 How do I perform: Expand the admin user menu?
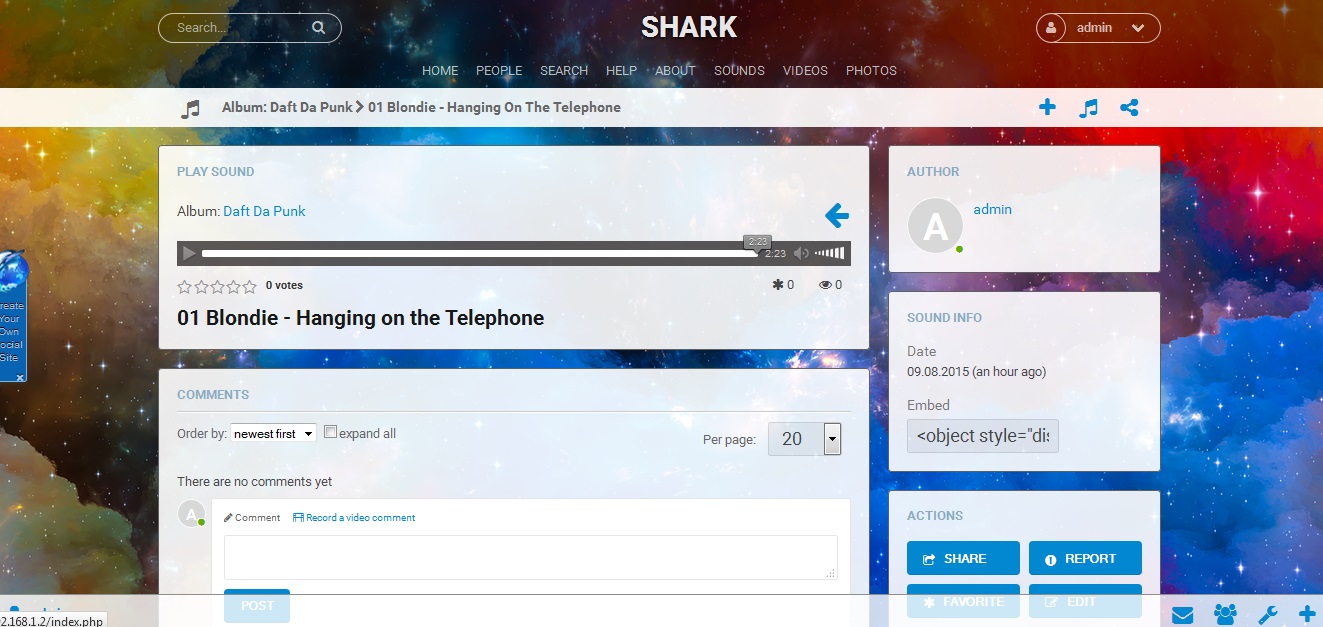(x=1098, y=28)
